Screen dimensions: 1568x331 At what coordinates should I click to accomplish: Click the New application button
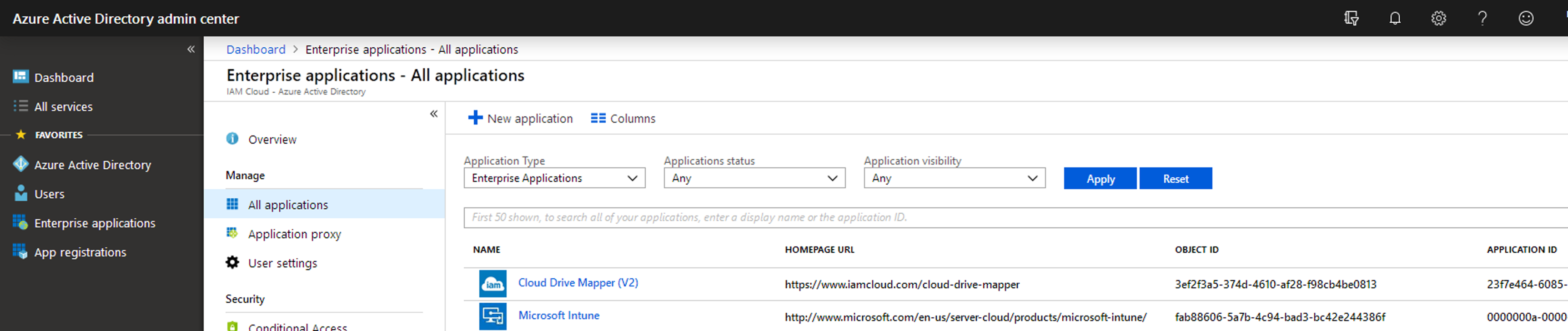[x=520, y=118]
